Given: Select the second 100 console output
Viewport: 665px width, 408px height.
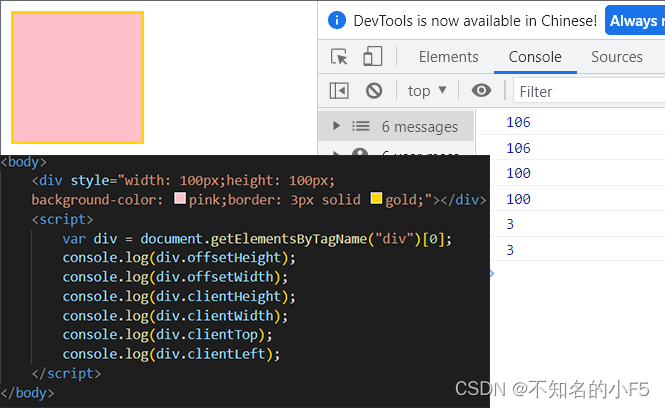Looking at the screenshot, I should [518, 199].
